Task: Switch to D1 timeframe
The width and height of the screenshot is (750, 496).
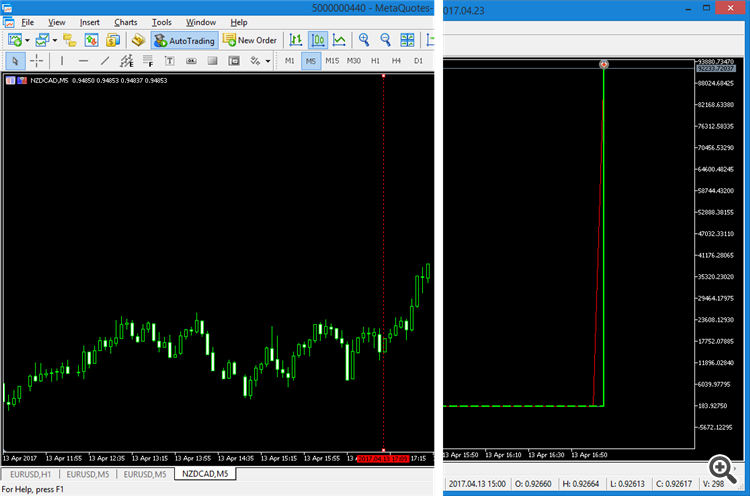Action: pos(418,61)
